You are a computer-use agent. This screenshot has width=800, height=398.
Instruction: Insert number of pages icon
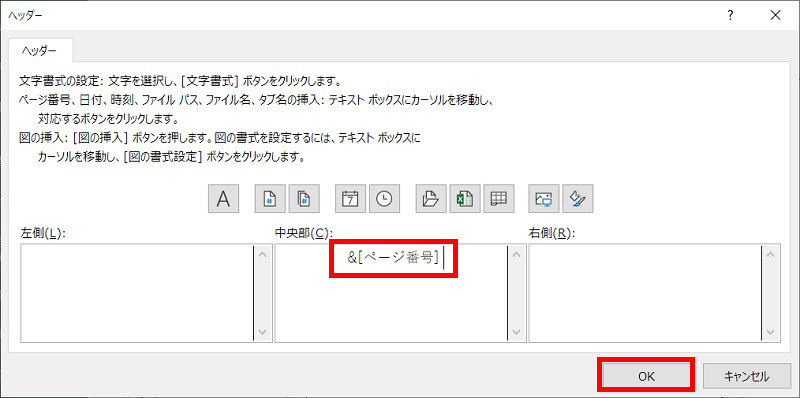tap(304, 198)
